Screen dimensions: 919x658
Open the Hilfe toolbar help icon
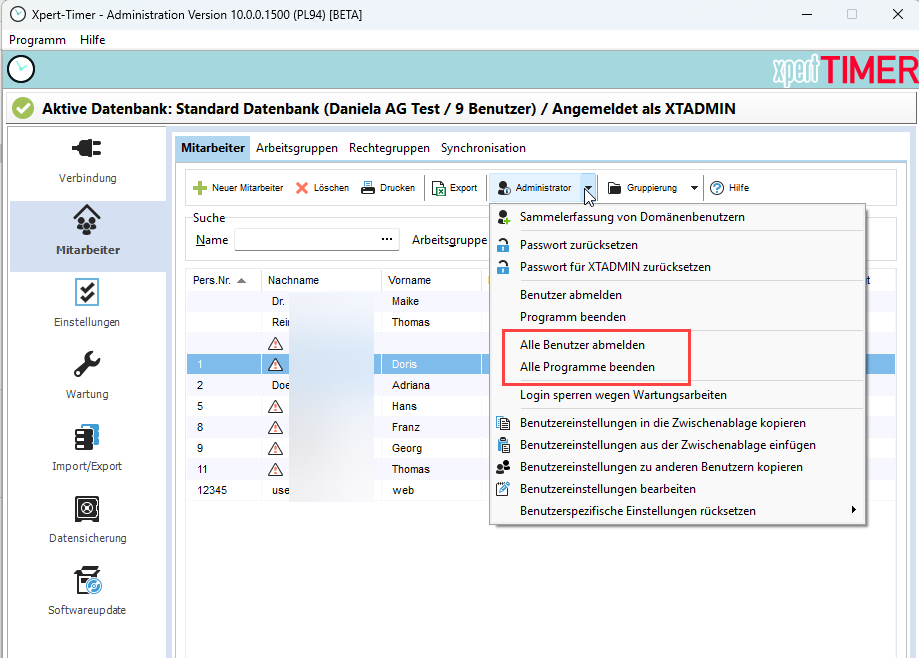[729, 188]
